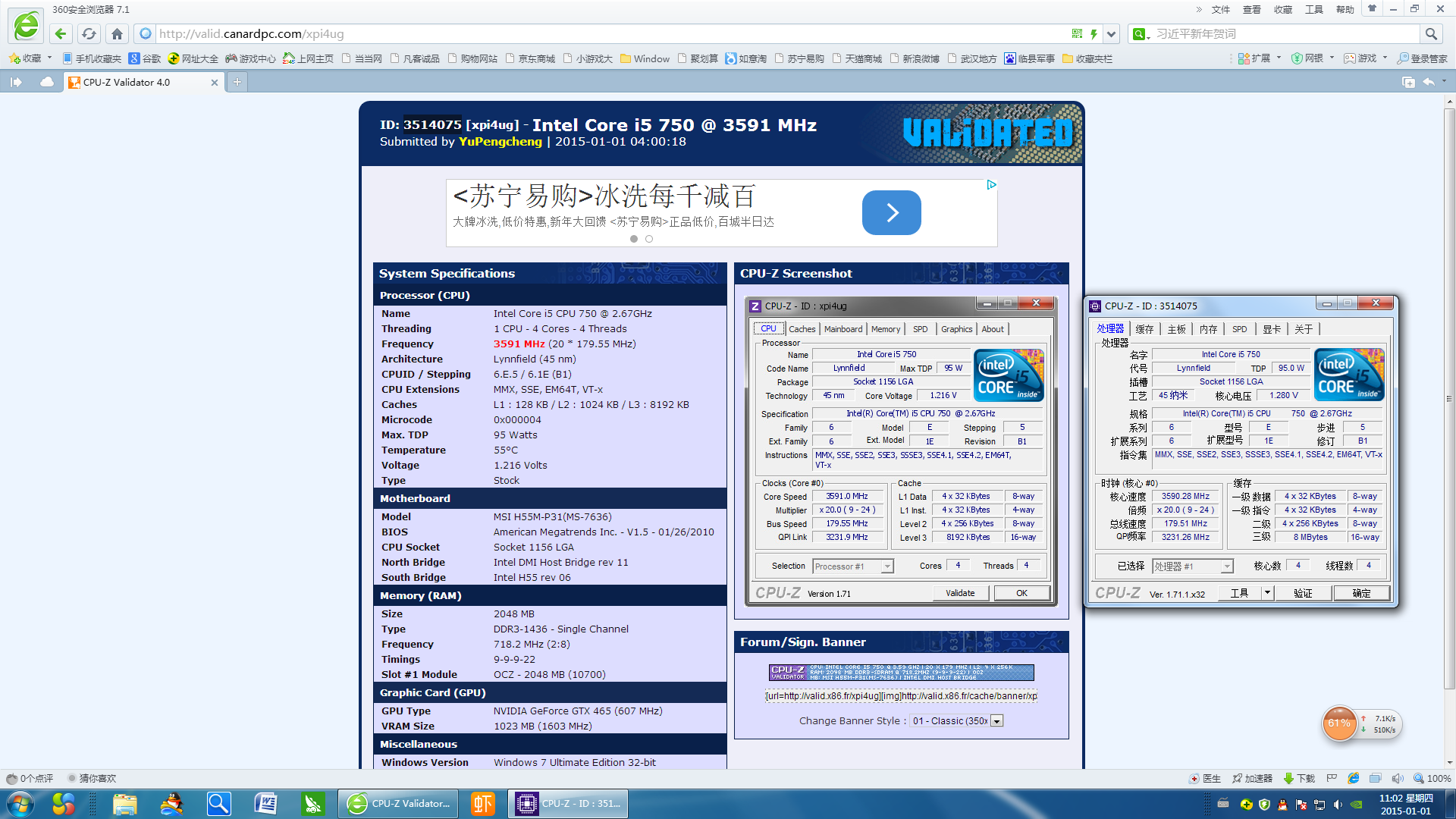Image resolution: width=1456 pixels, height=819 pixels.
Task: Click the URL address field
Action: pyautogui.click(x=607, y=33)
